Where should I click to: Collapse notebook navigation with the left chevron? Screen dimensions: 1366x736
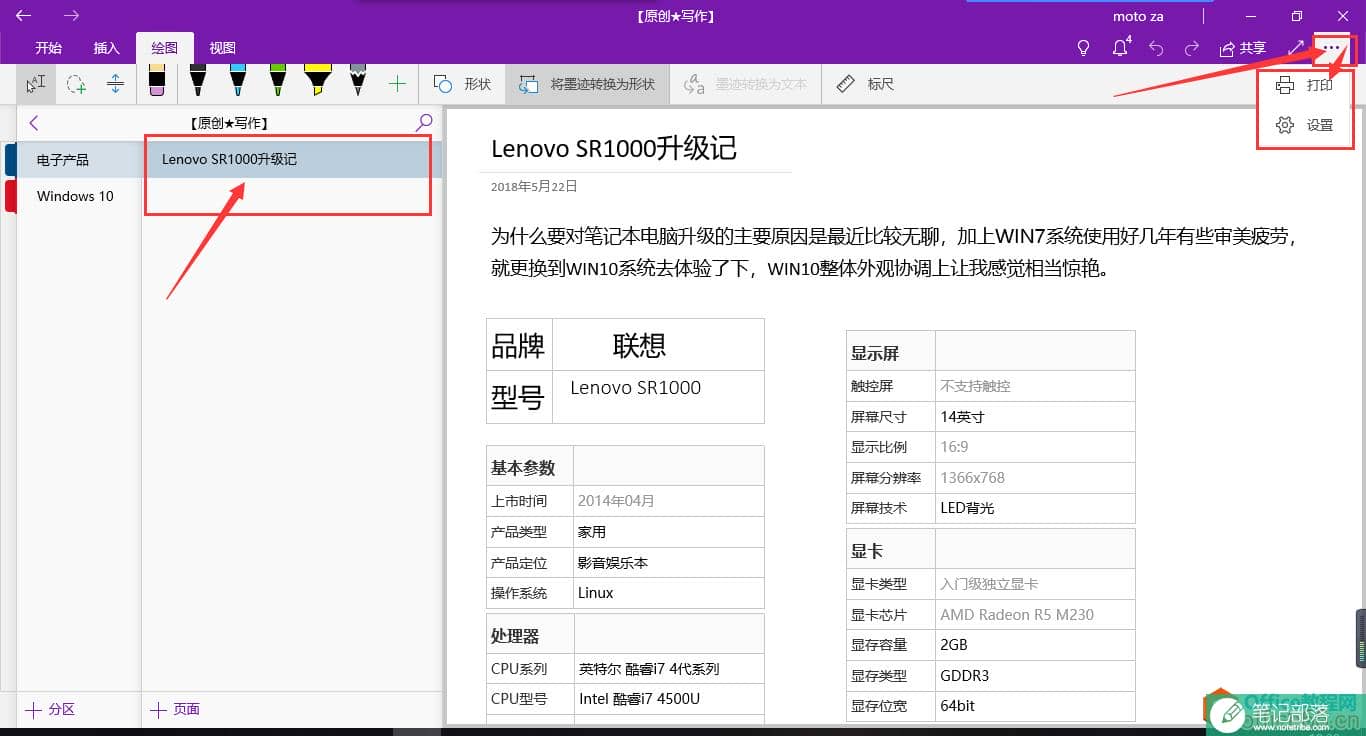[33, 123]
